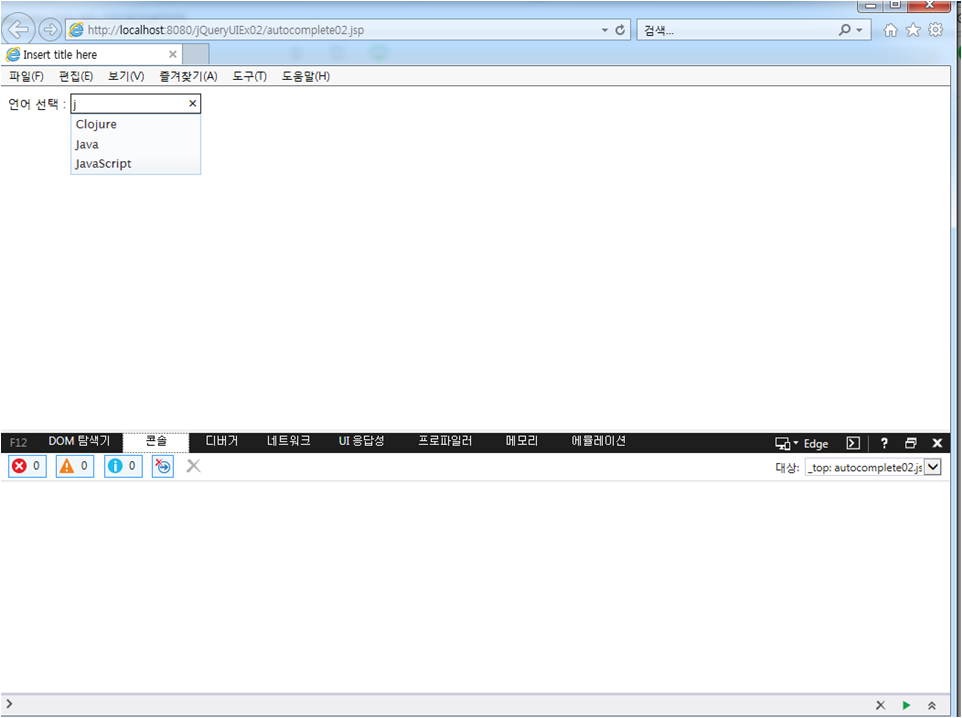The height and width of the screenshot is (718, 962).
Task: Click the F12 label in devtools bar
Action: (x=18, y=442)
